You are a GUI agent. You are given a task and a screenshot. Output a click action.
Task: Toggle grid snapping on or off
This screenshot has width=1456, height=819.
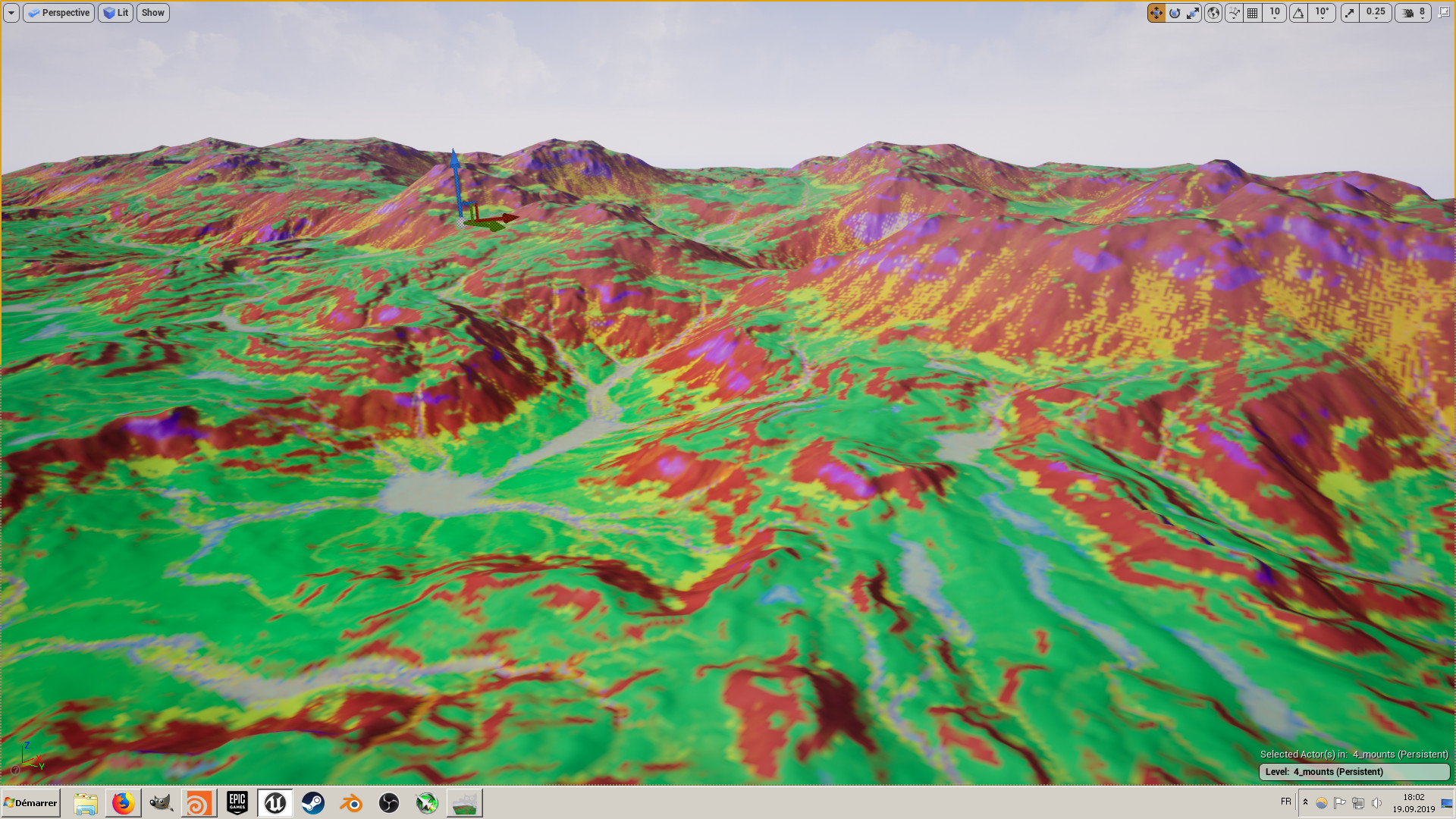point(1253,13)
